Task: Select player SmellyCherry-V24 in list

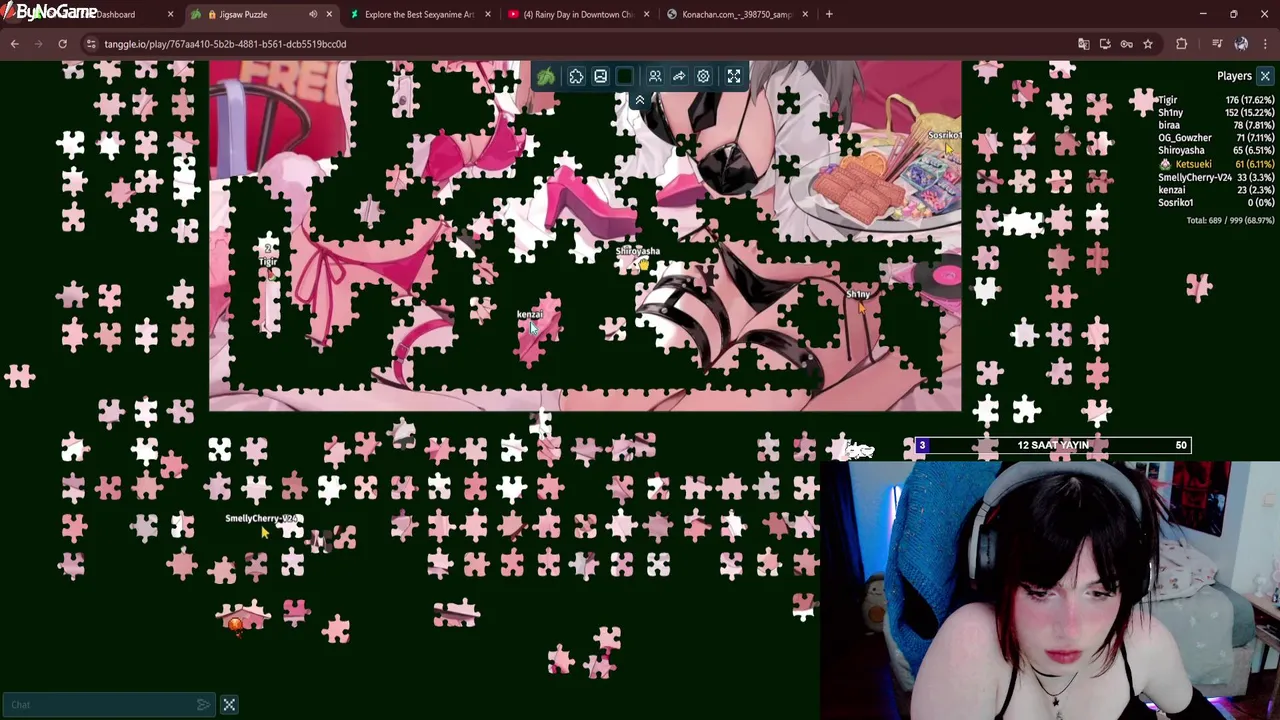Action: [1216, 177]
